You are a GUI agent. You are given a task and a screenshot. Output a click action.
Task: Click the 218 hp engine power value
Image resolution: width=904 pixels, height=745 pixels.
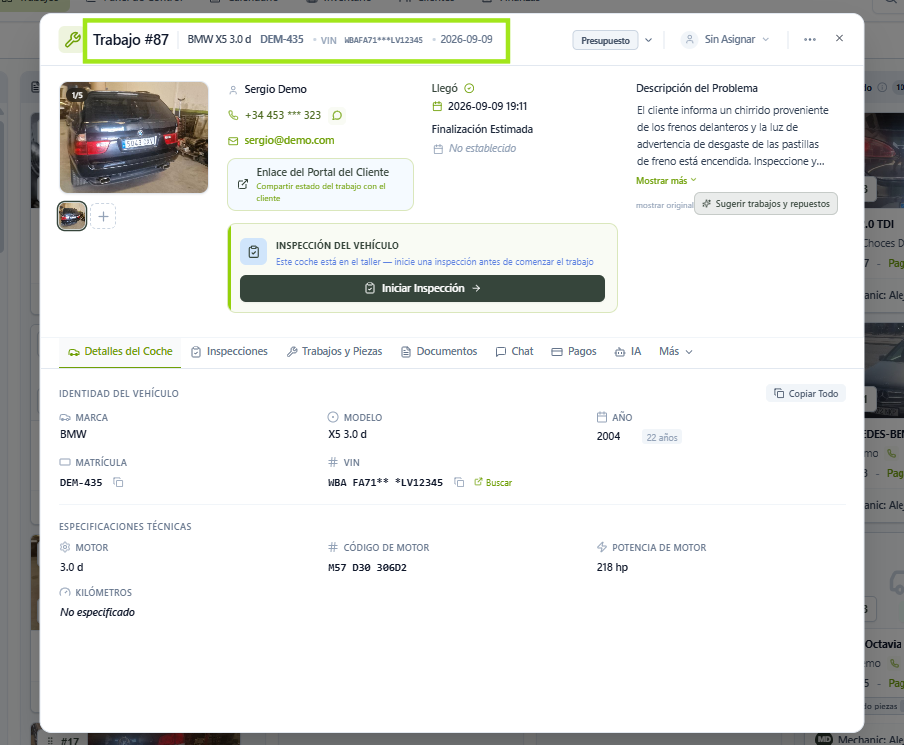click(x=612, y=567)
